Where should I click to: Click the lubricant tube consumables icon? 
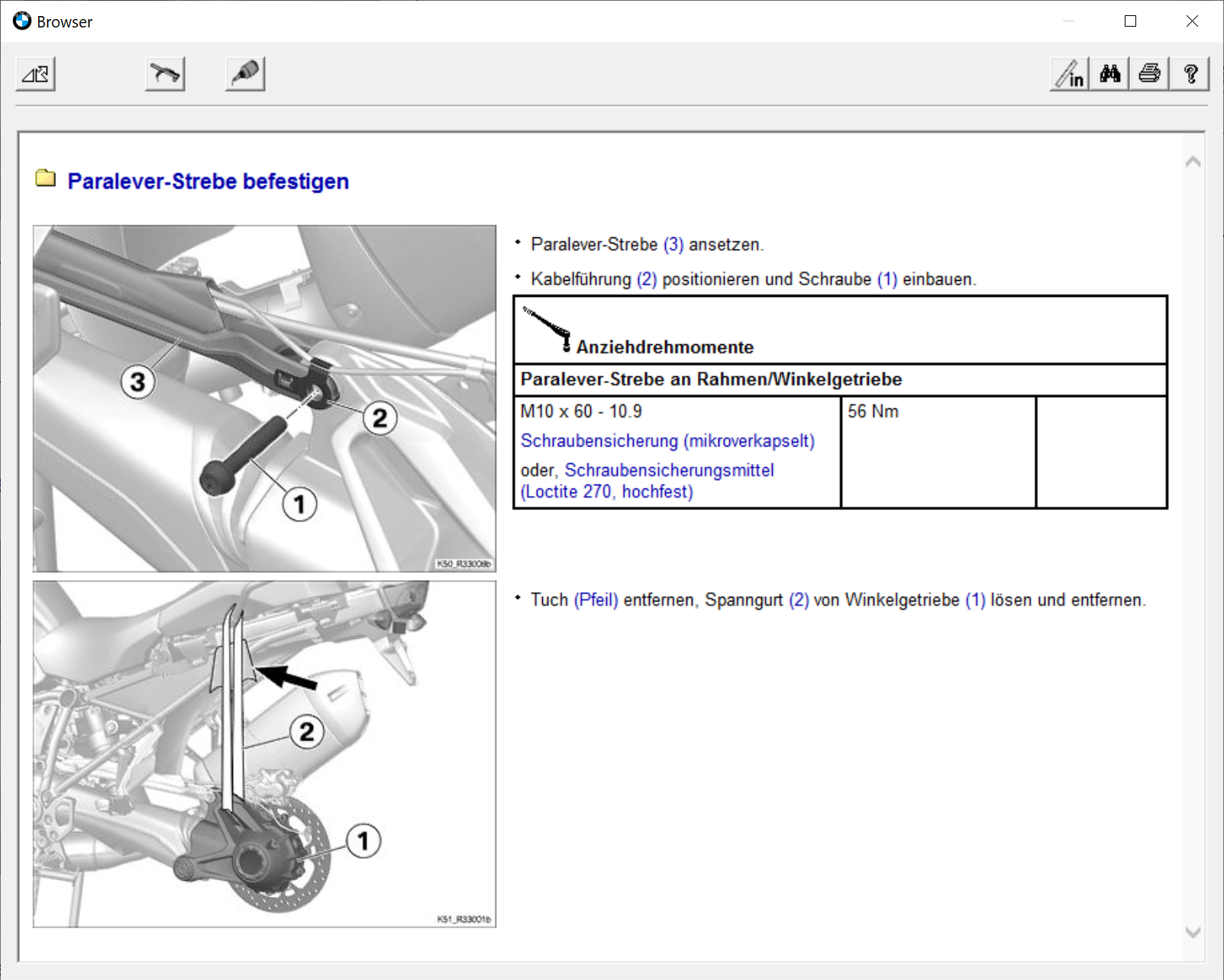point(245,74)
